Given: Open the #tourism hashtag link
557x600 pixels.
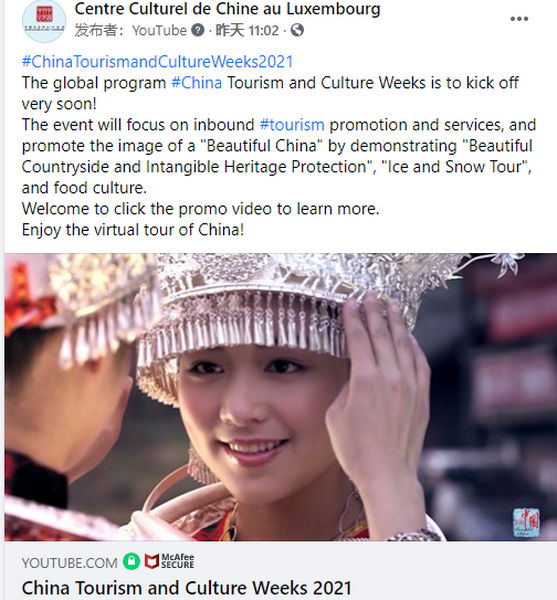Looking at the screenshot, I should (x=292, y=125).
